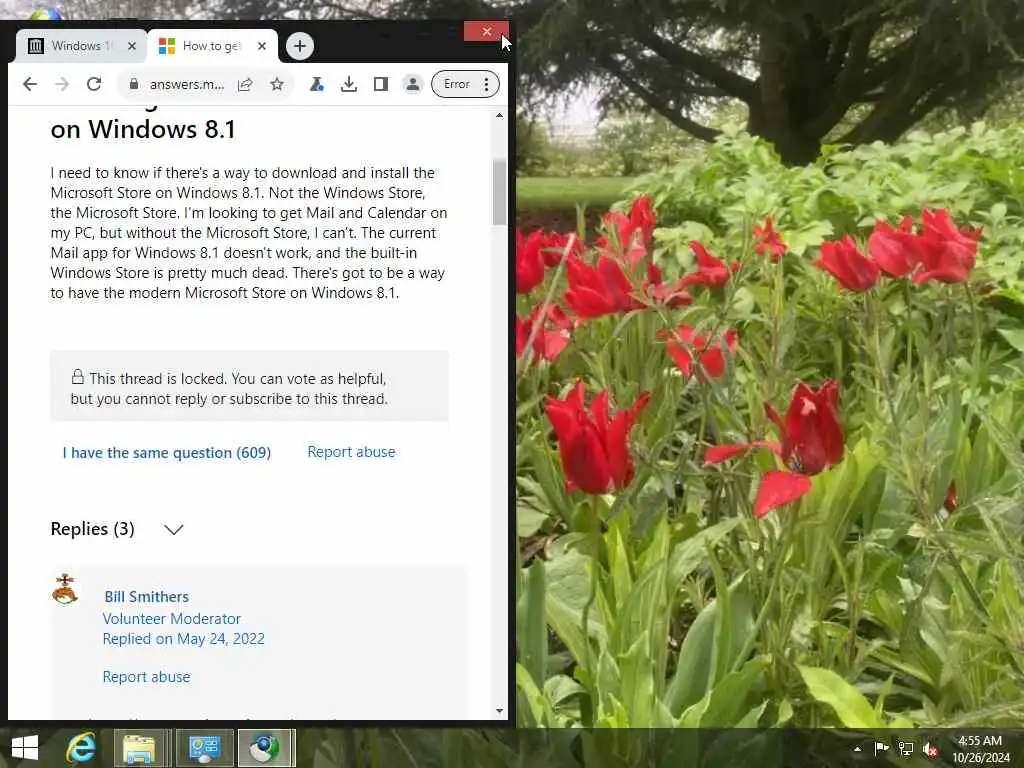Bookmark the page with the star icon

point(277,84)
